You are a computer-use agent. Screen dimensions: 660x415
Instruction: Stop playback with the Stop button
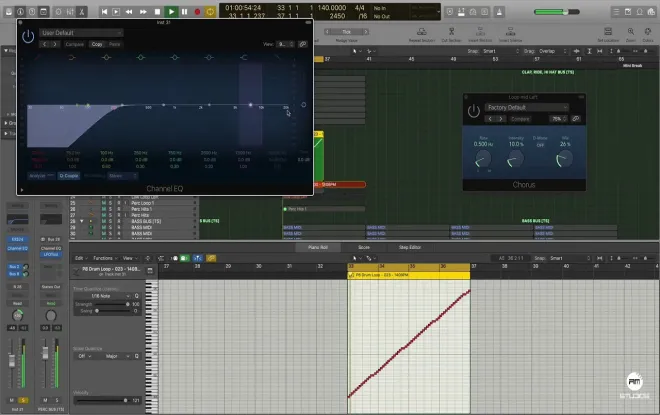coord(157,12)
